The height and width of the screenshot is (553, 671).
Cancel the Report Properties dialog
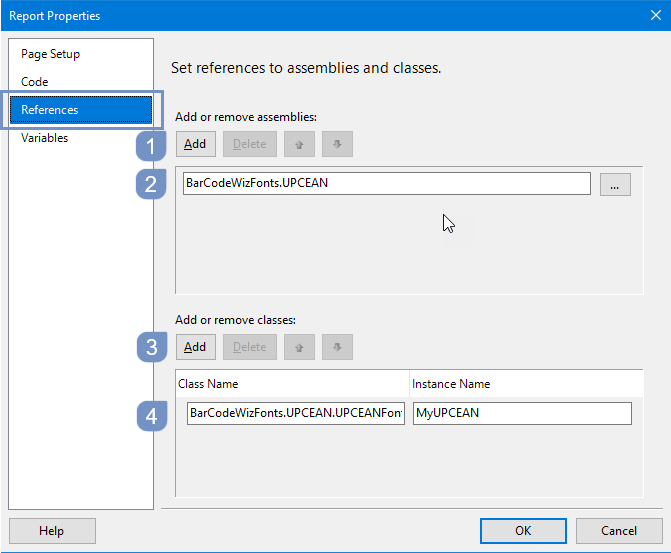(x=619, y=531)
